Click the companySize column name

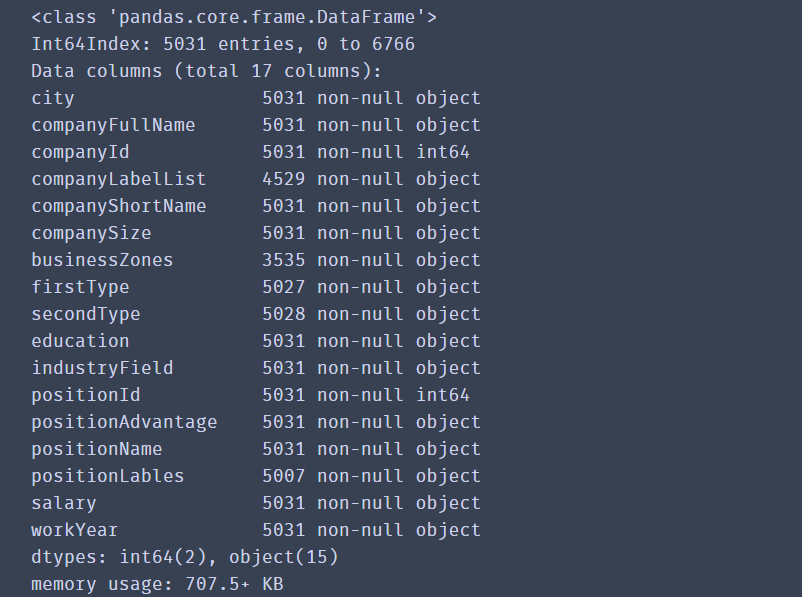click(91, 233)
